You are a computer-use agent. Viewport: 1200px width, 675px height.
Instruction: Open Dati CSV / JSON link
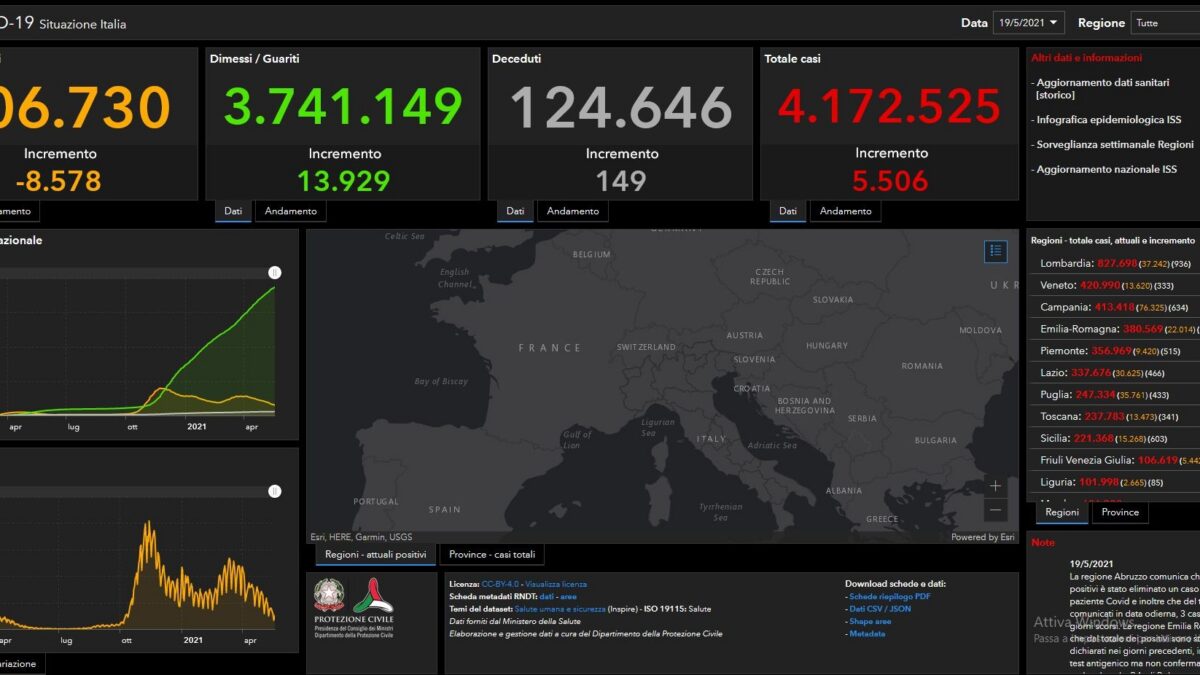[880, 608]
